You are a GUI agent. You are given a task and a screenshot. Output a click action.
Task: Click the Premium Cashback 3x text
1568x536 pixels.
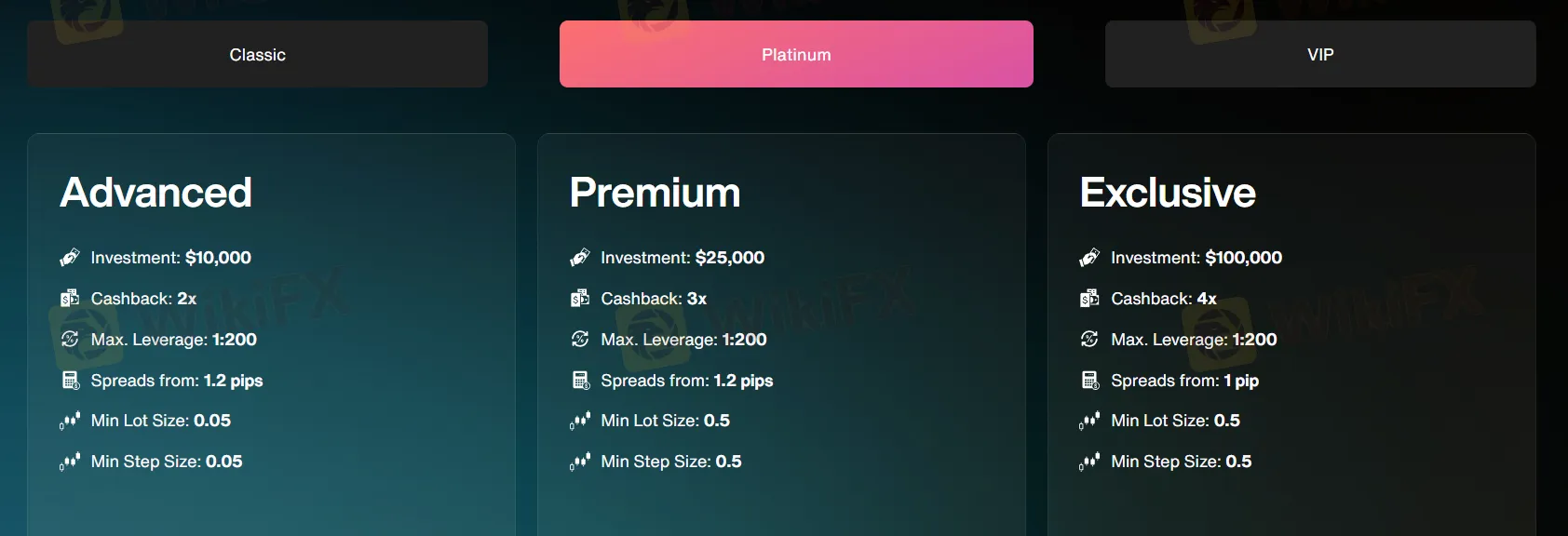pos(654,299)
